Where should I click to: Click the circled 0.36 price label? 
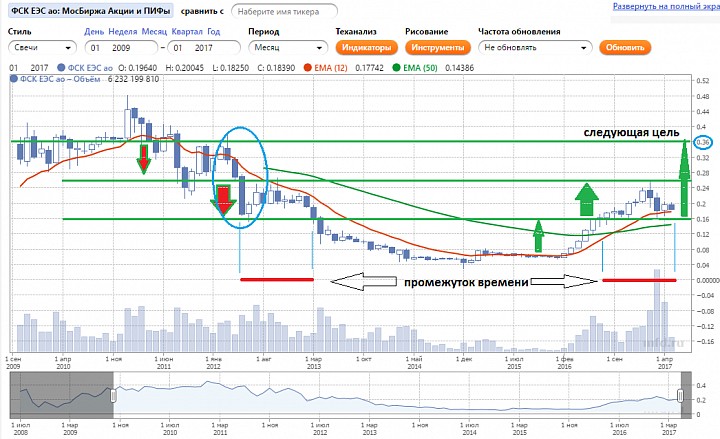703,142
